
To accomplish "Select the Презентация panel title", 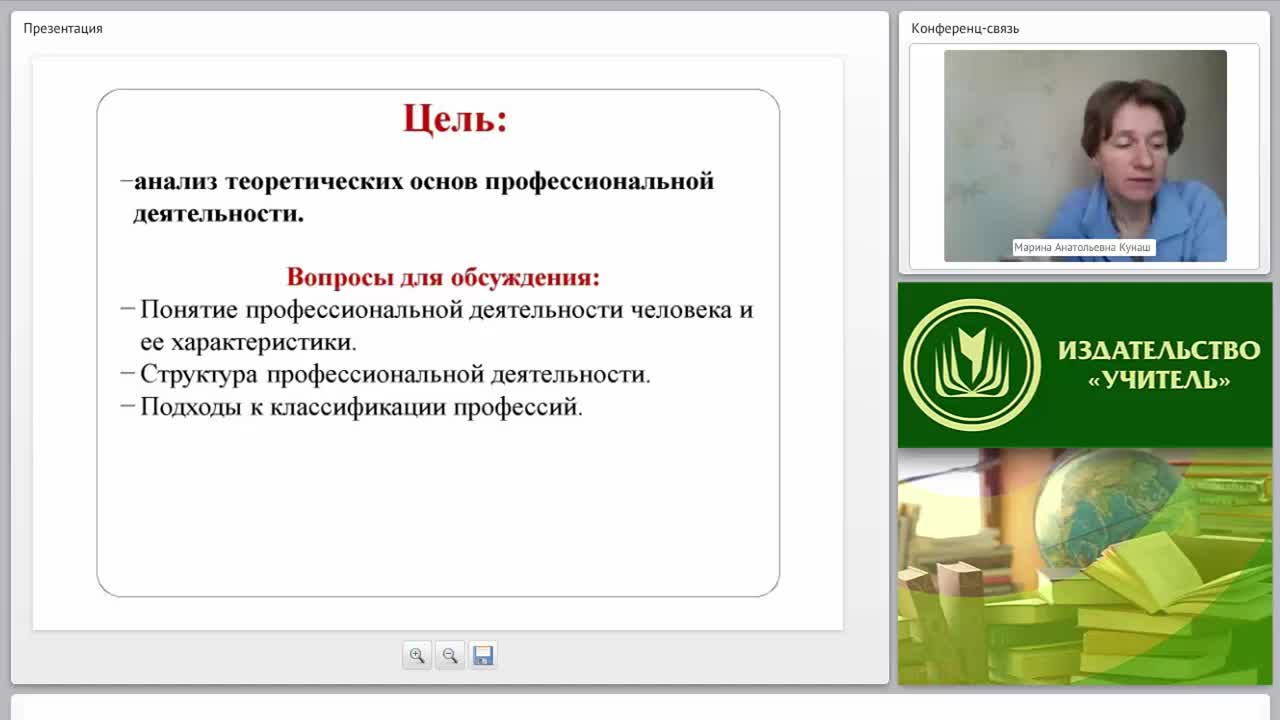I will pos(63,28).
